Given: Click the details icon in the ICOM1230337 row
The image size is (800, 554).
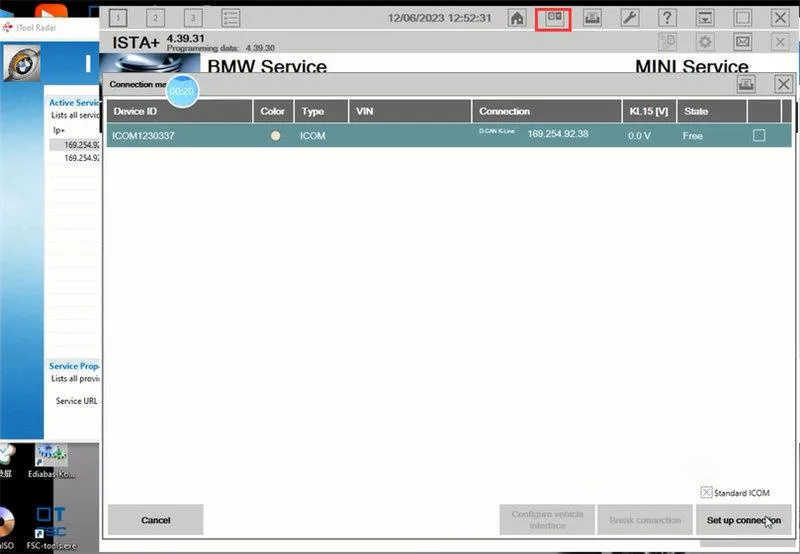Looking at the screenshot, I should (x=759, y=135).
